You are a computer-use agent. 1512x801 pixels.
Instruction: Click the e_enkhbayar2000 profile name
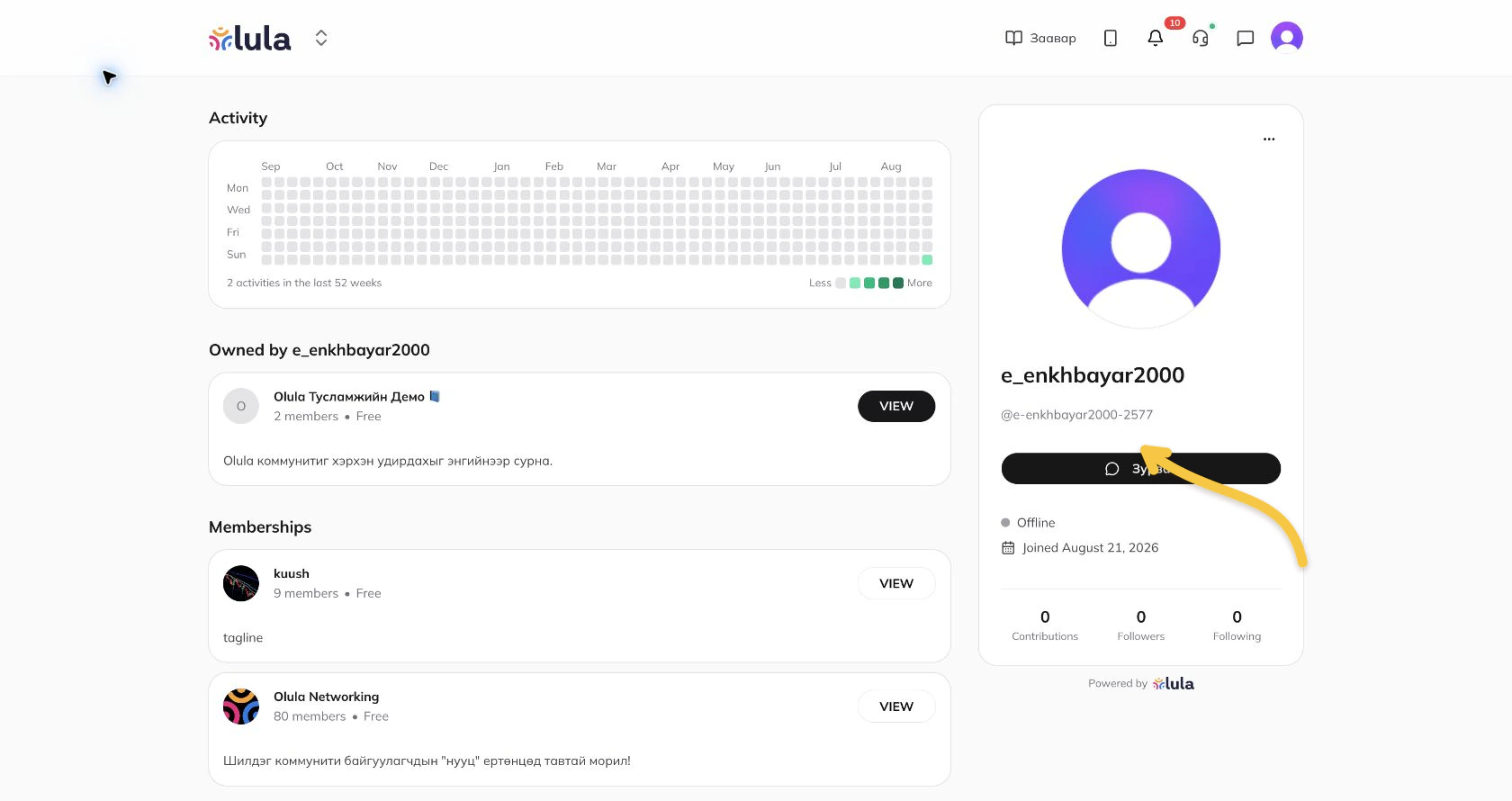coord(1093,375)
